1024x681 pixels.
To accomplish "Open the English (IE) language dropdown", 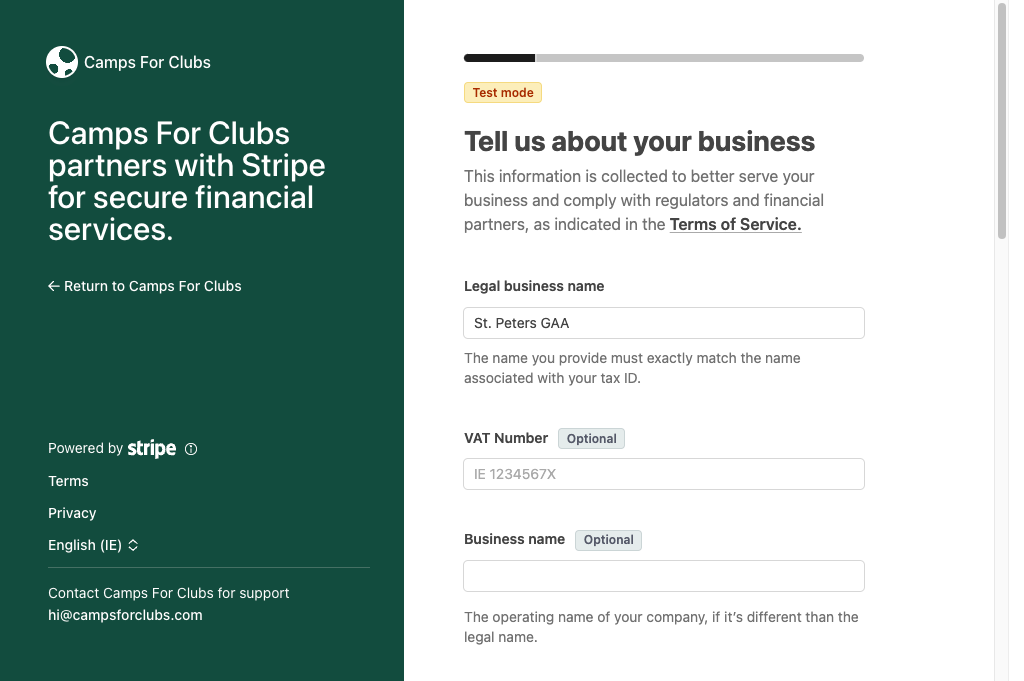I will pos(93,545).
